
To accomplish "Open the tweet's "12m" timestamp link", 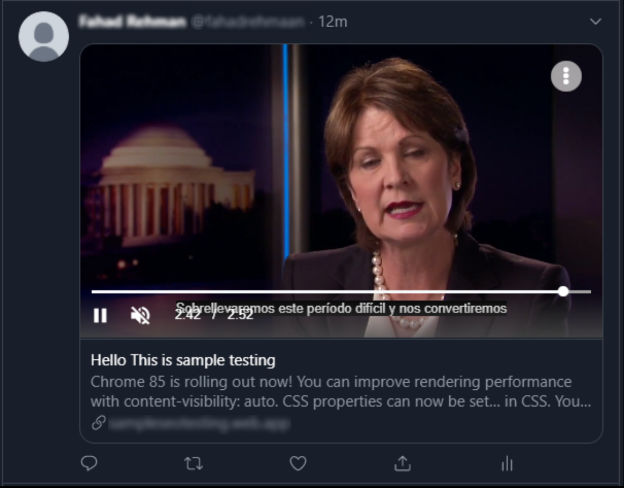I will tap(331, 21).
